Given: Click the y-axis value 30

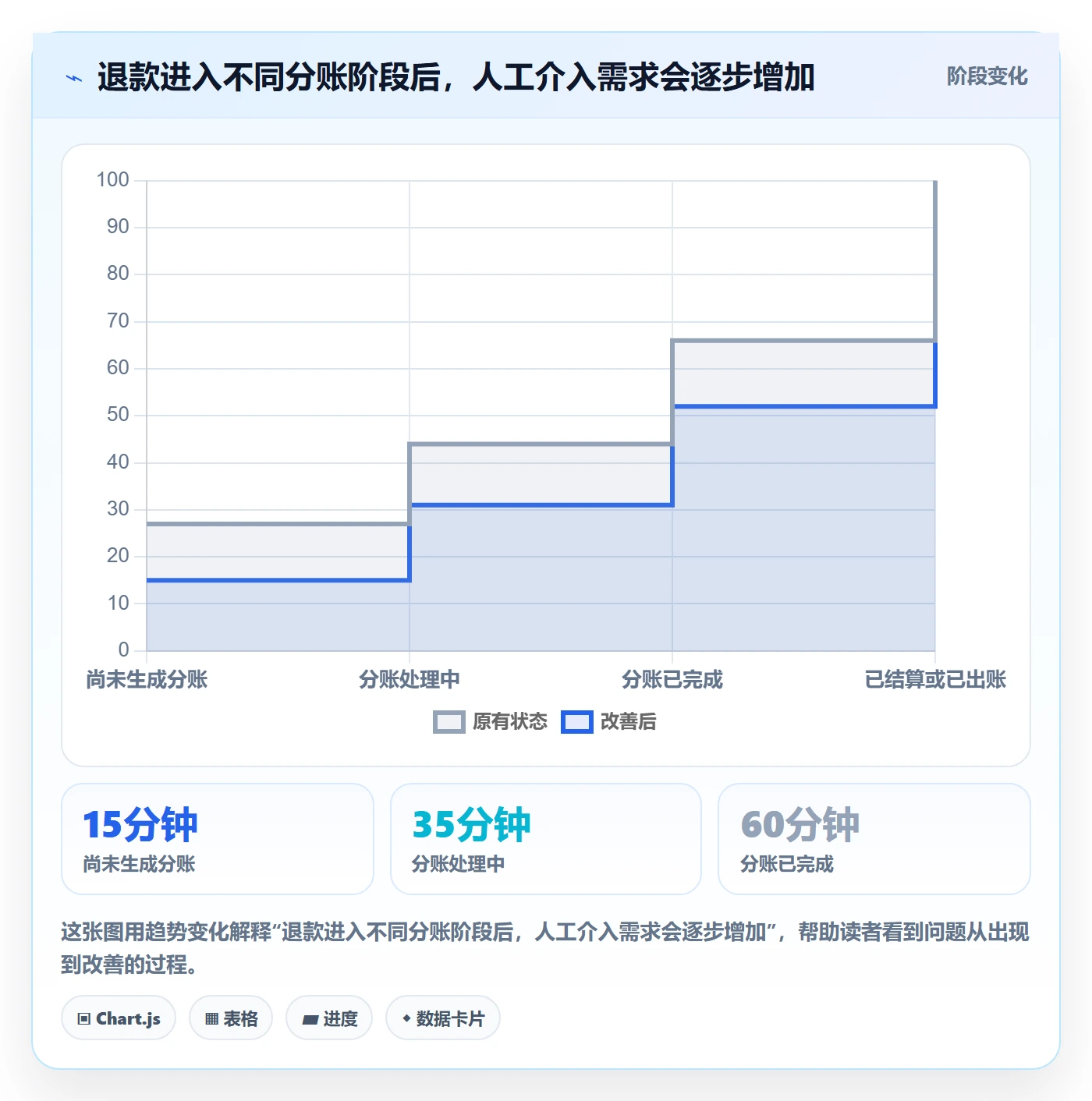Looking at the screenshot, I should point(118,509).
